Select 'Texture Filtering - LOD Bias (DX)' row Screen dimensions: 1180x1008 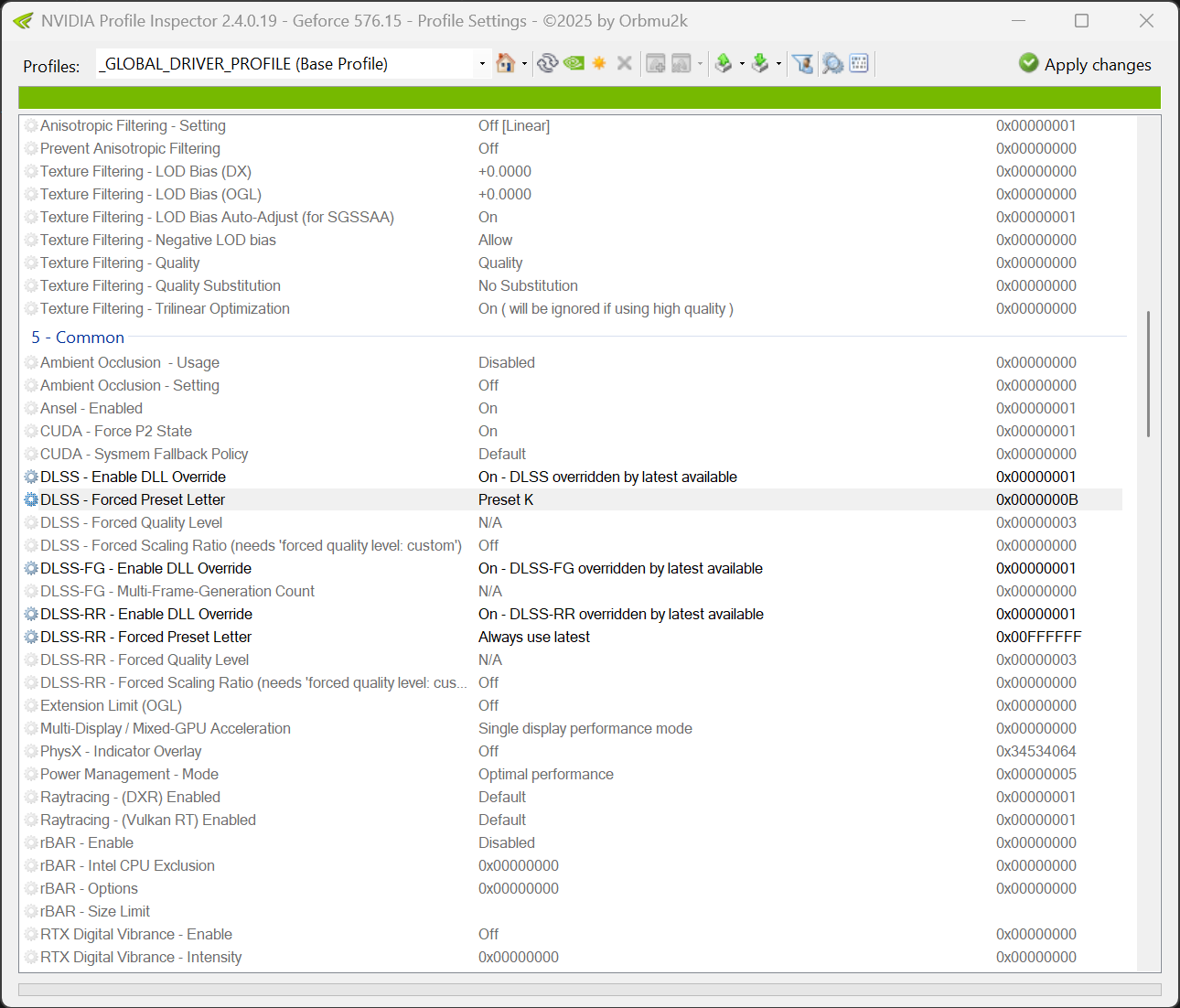(573, 171)
